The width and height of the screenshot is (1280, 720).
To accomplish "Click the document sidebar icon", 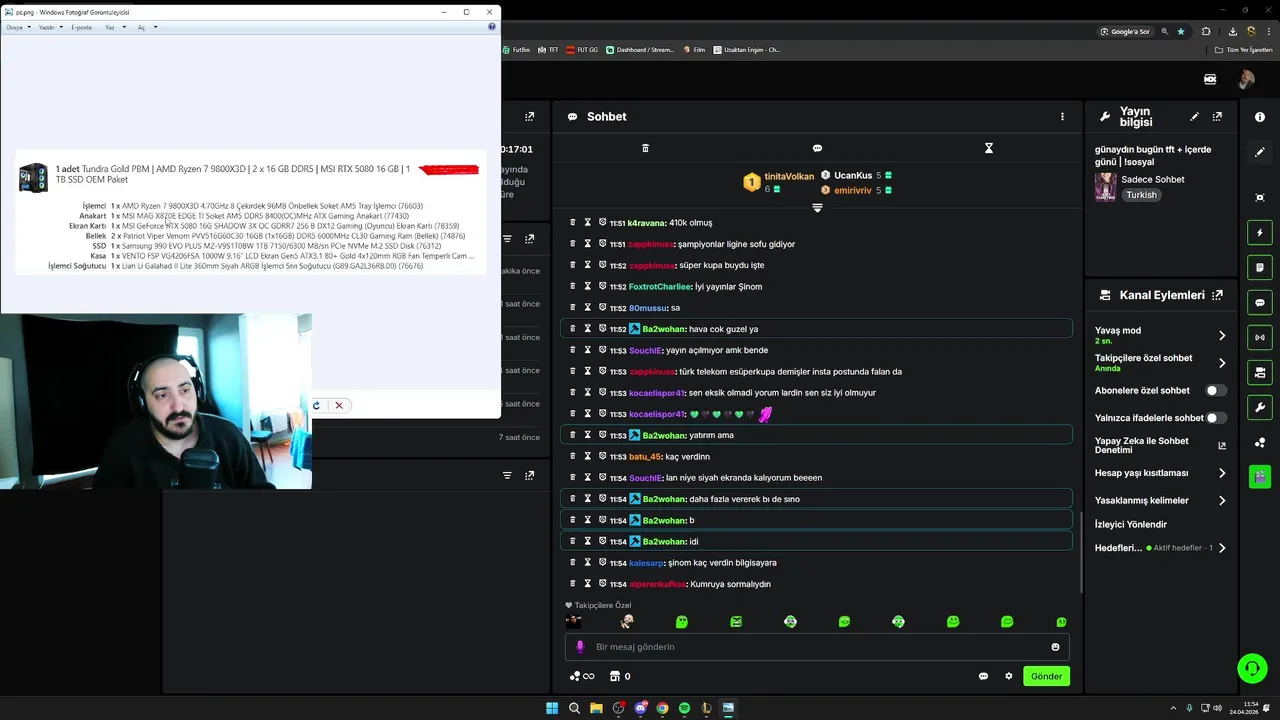I will click(1260, 268).
